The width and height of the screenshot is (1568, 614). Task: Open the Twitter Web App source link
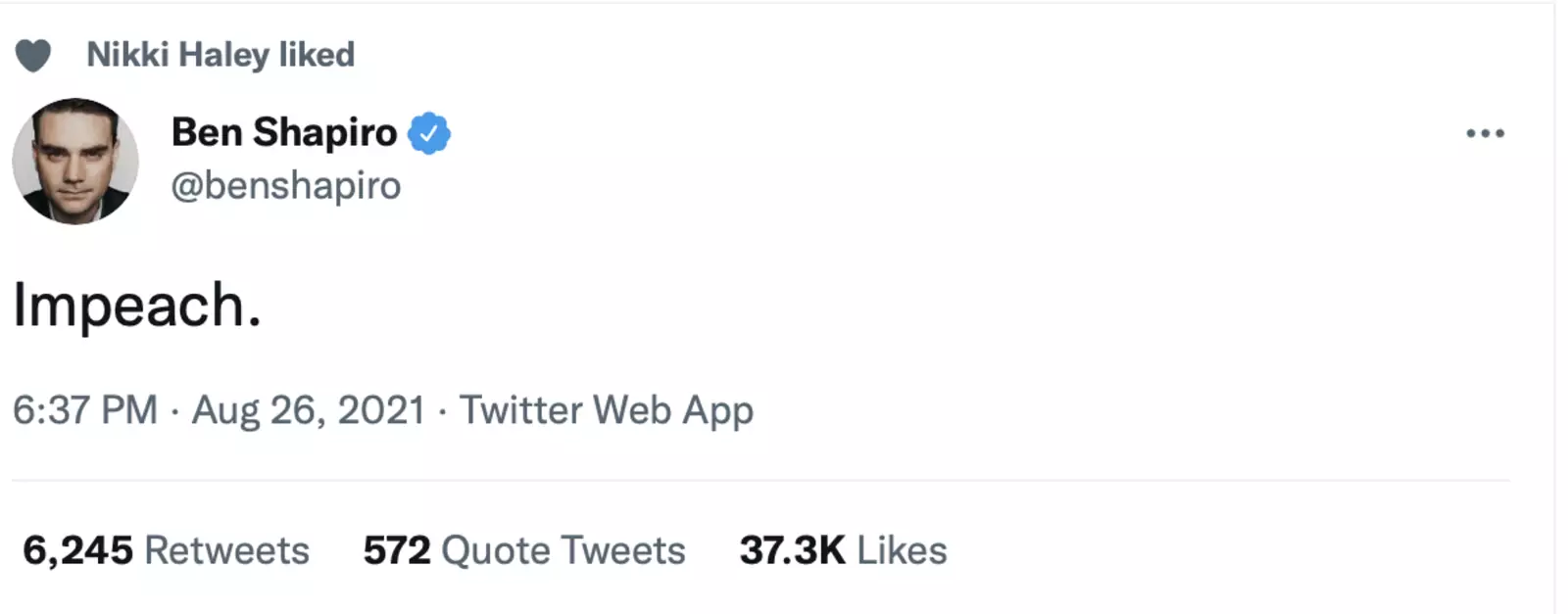tap(606, 409)
